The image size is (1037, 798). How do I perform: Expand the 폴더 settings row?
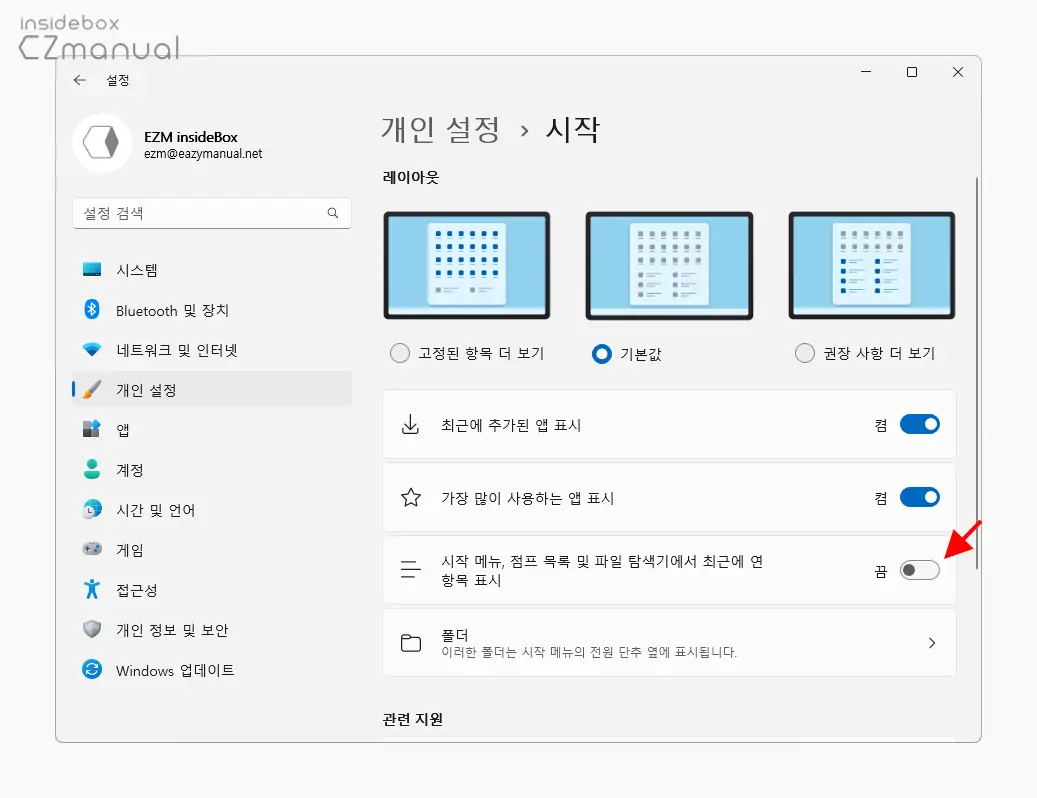pos(670,643)
